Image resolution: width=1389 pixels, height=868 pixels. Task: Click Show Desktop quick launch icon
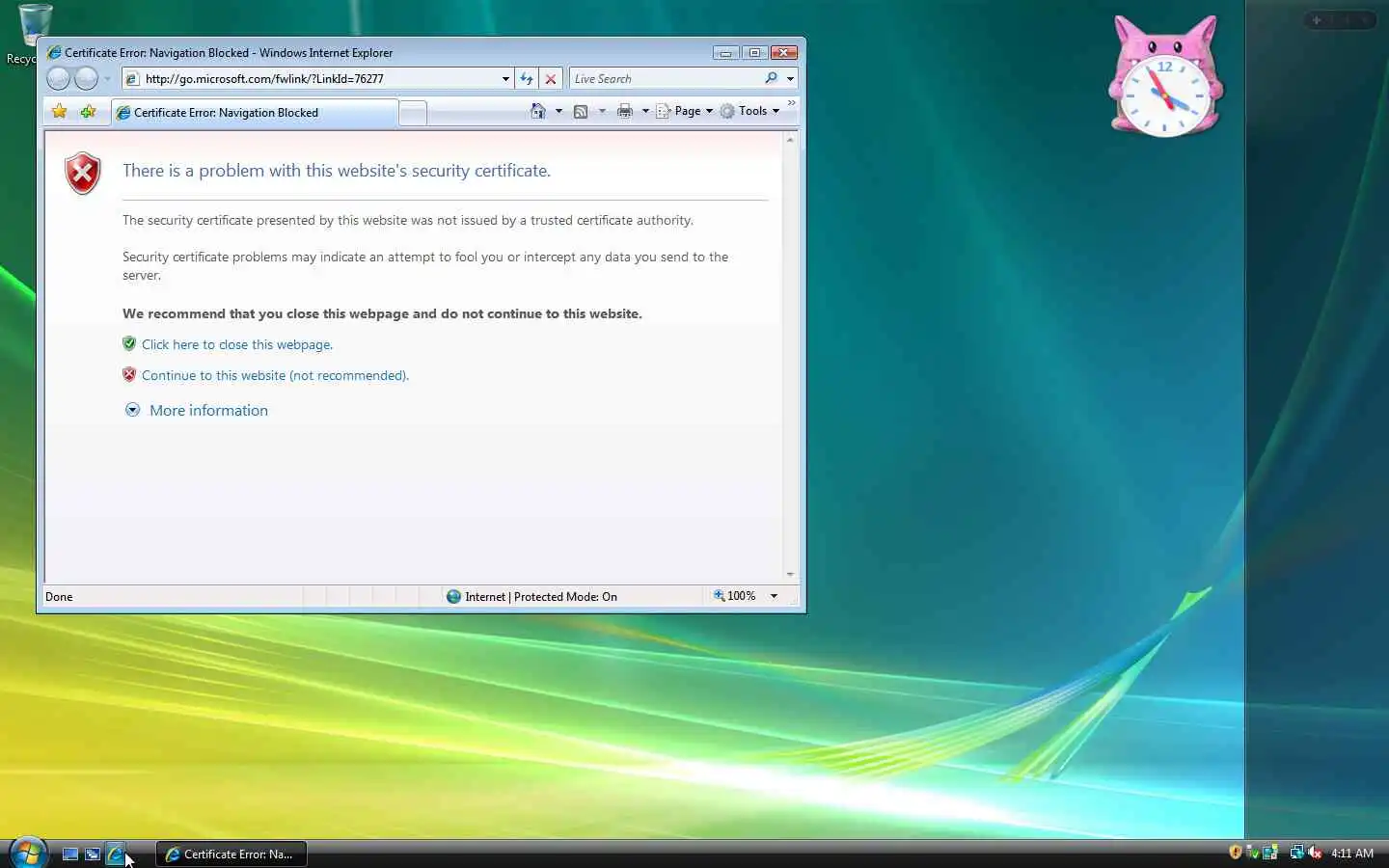(x=70, y=854)
